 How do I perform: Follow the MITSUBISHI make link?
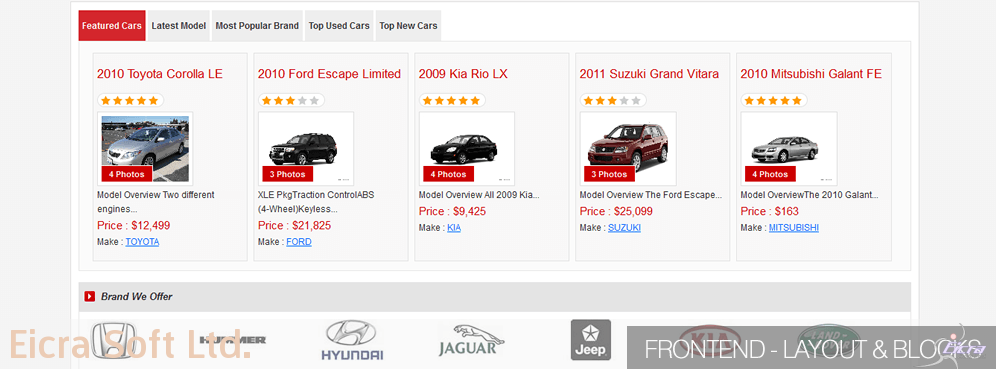click(x=794, y=227)
